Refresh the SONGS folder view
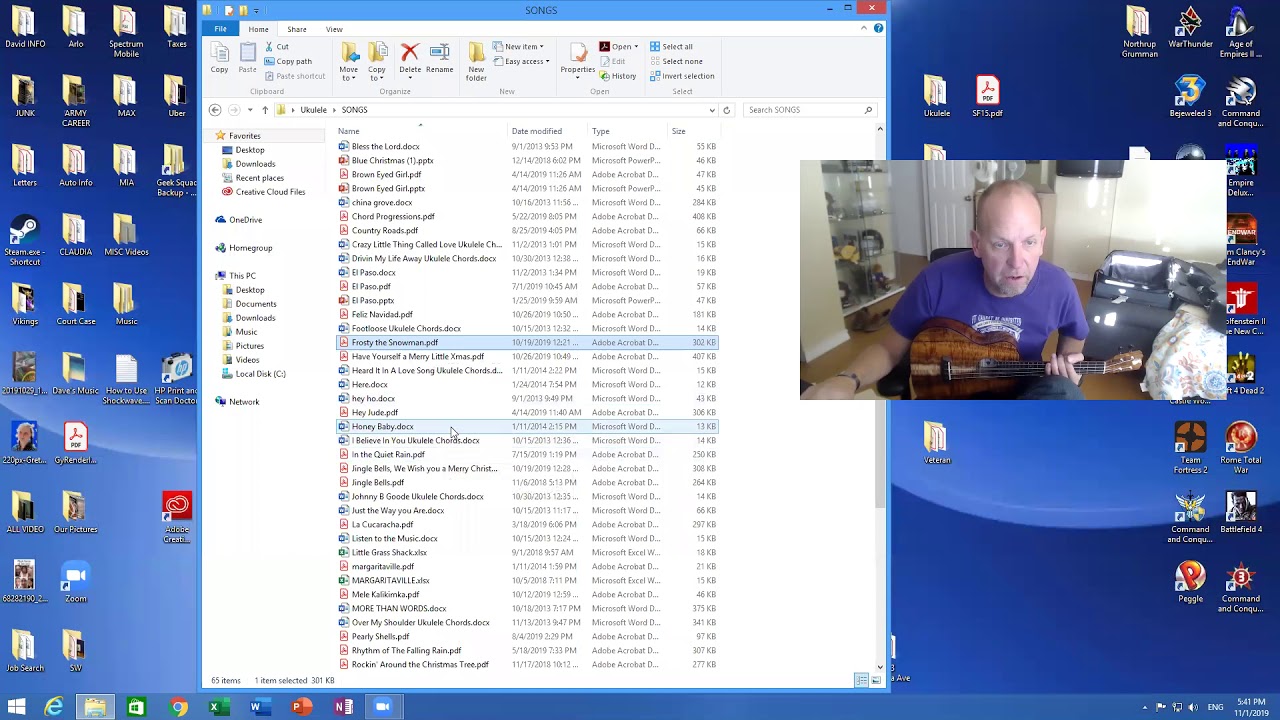 pos(727,110)
